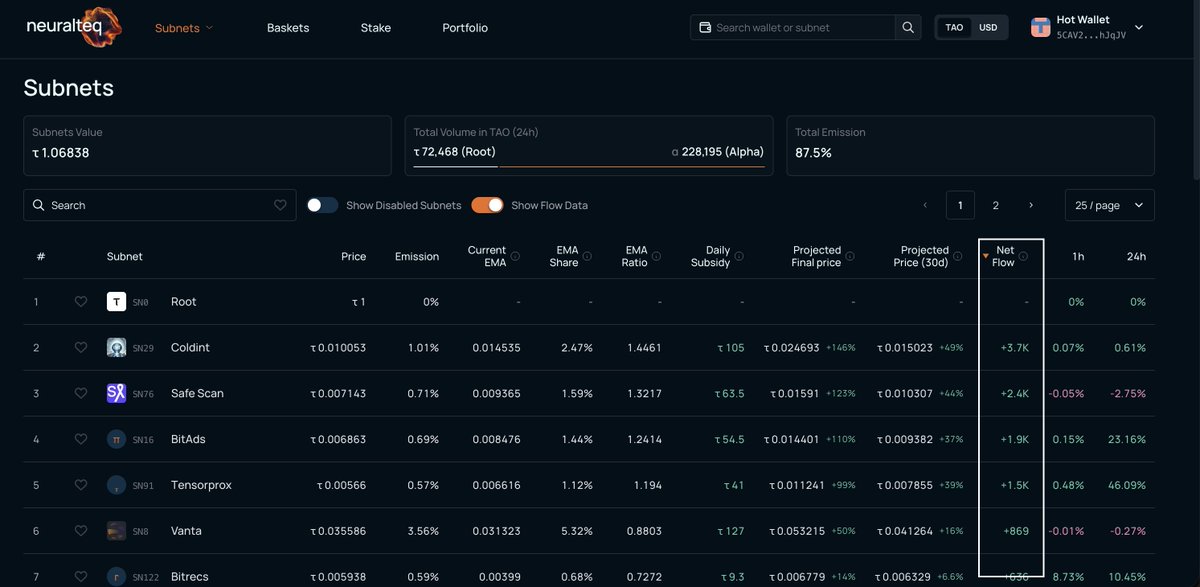Click the search wallet or subnet field
This screenshot has height=587, width=1200.
coord(793,28)
